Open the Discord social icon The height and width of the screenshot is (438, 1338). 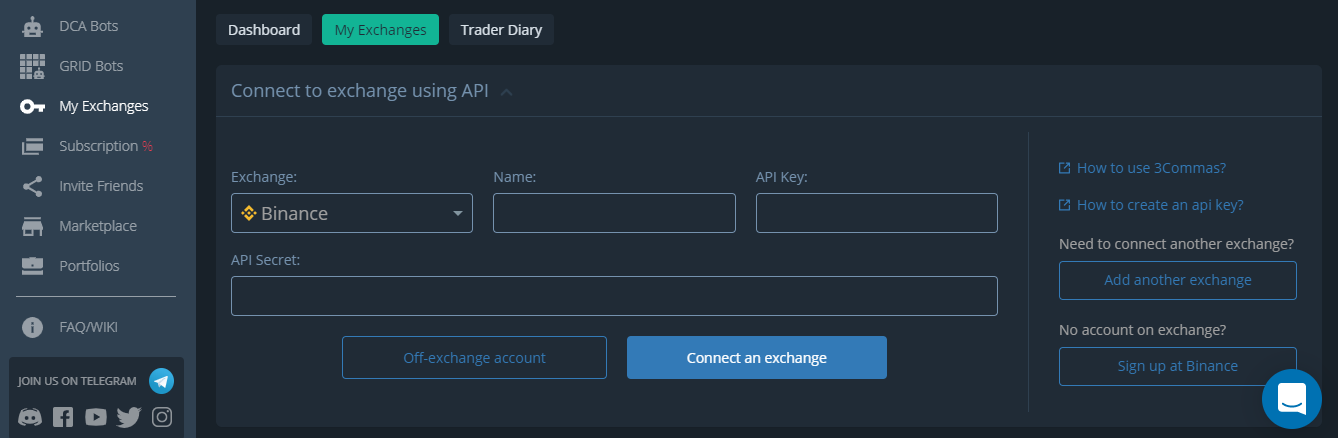click(x=30, y=417)
